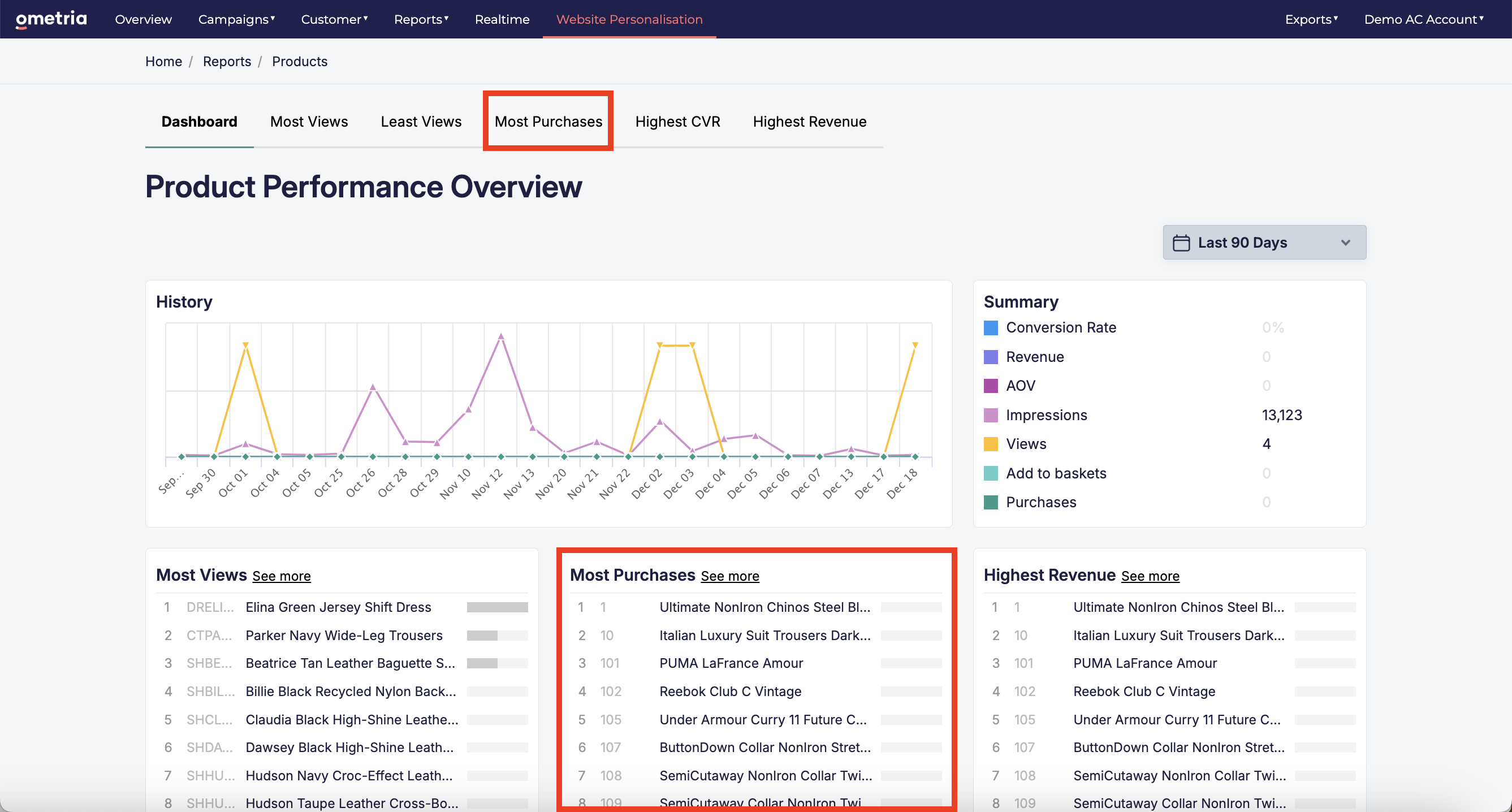
Task: Go to Reports in the breadcrumb
Action: (227, 62)
